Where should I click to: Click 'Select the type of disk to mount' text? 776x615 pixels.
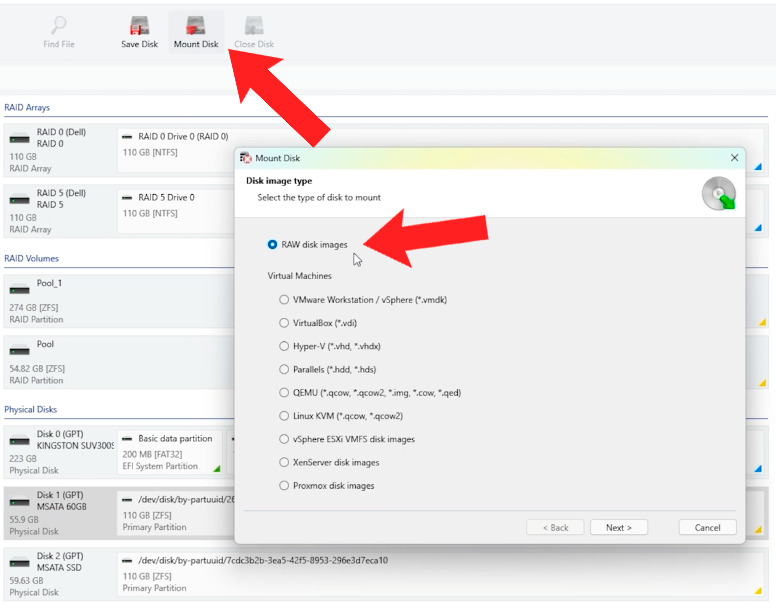coord(319,197)
